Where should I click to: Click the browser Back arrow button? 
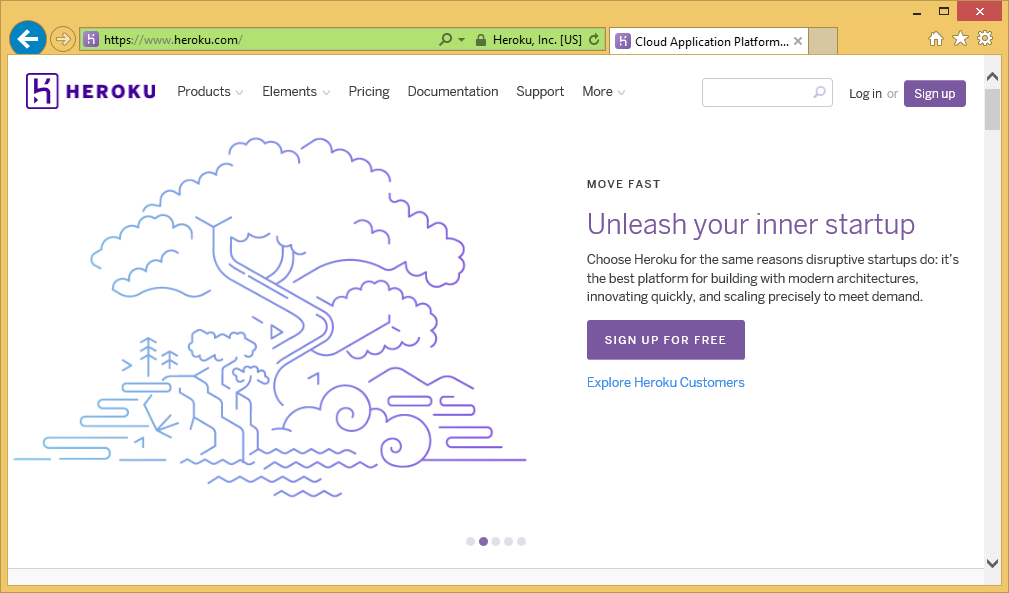28,40
